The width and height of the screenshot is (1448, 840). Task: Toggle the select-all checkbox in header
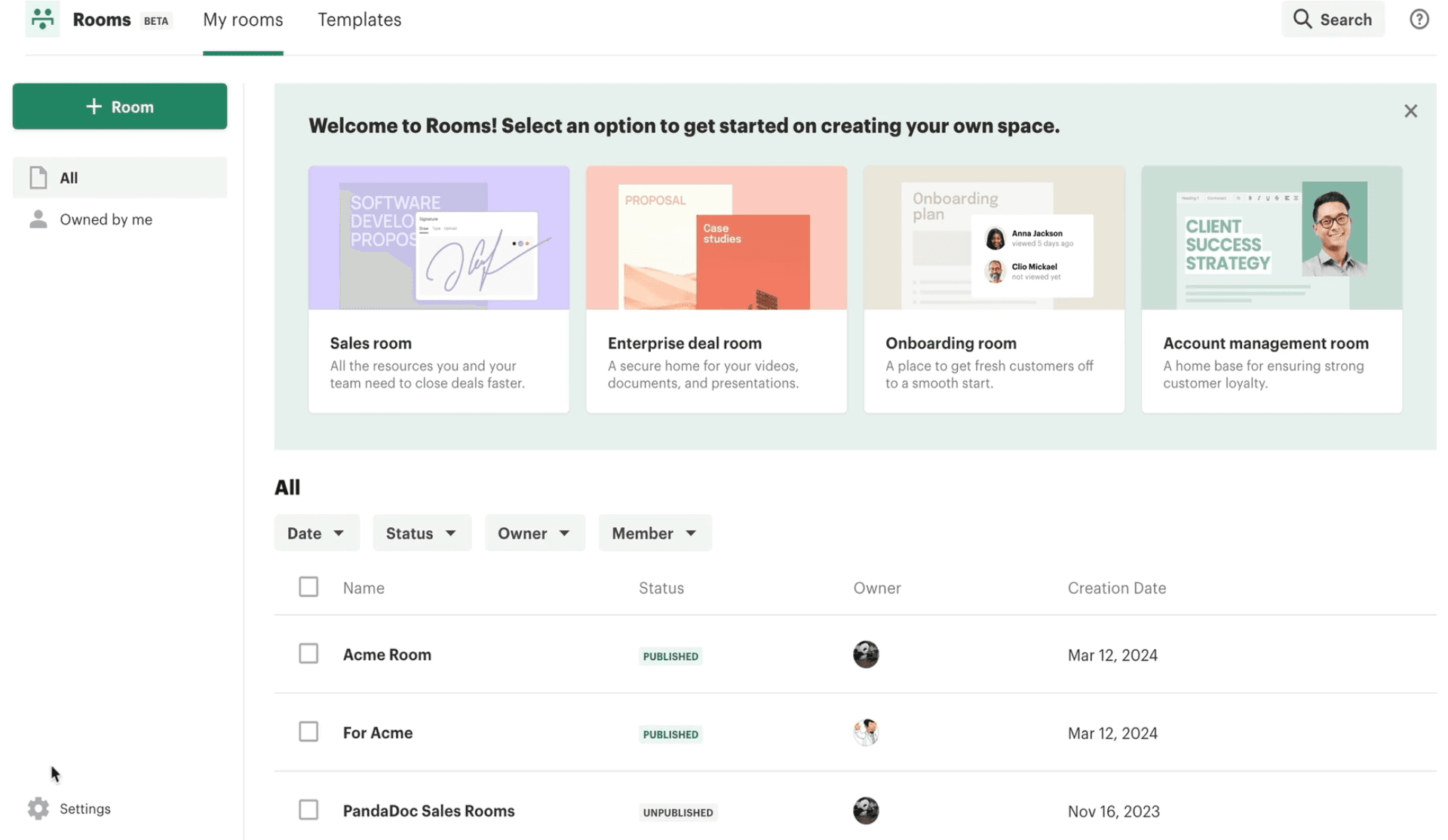tap(308, 587)
